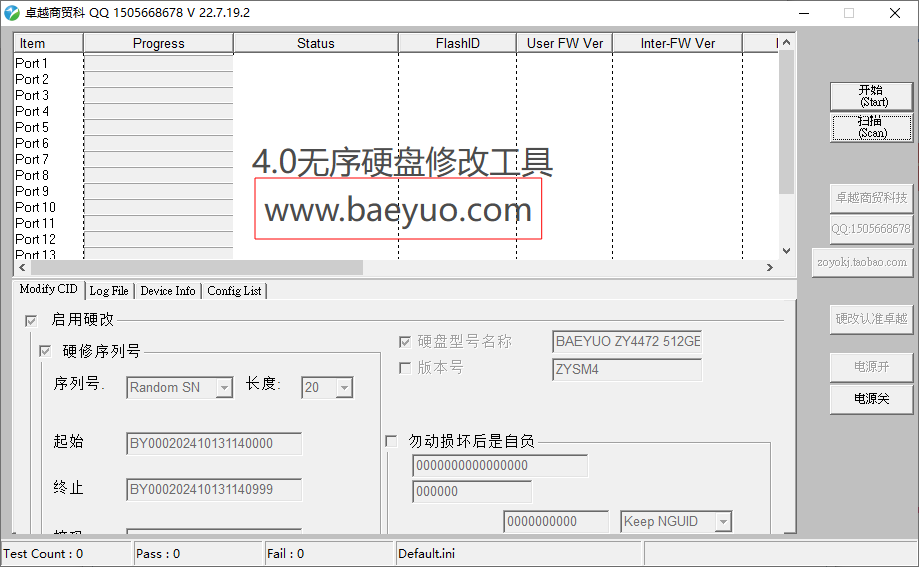This screenshot has width=919, height=567.
Task: Toggle the 硬盘型号名称 checkbox
Action: tap(404, 341)
